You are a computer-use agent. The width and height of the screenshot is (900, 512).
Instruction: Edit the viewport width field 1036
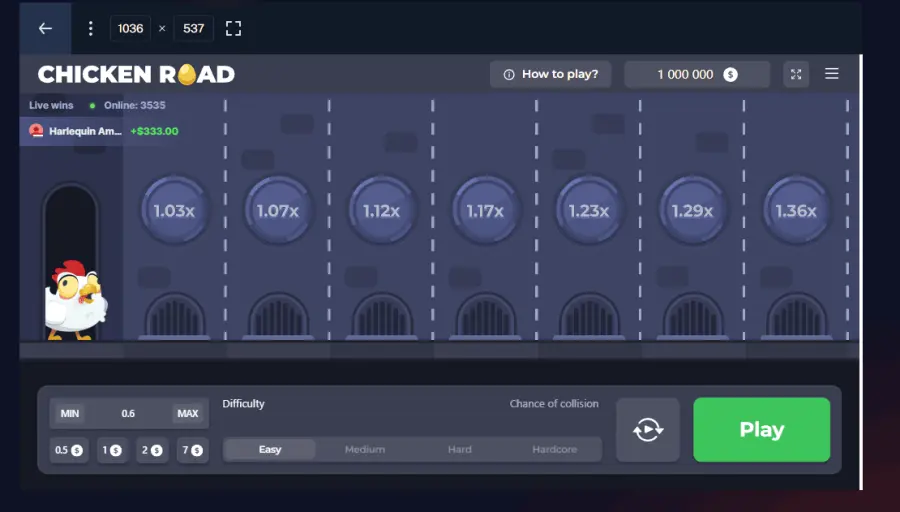(131, 28)
